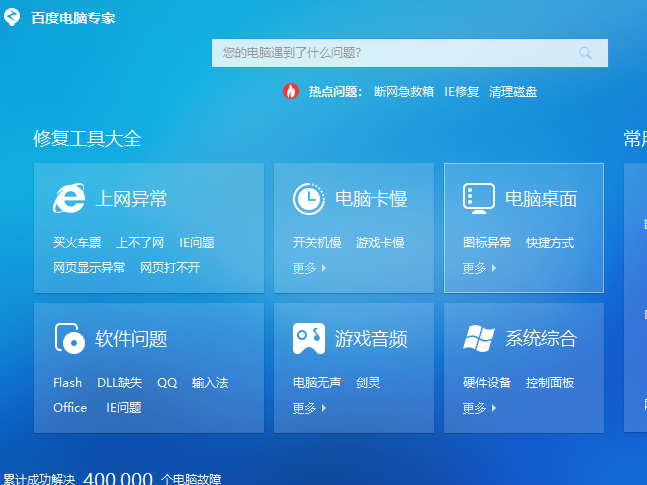Screen dimensions: 647x485
Task: Open the 清理磁盘 hot issue link
Action: tap(513, 92)
